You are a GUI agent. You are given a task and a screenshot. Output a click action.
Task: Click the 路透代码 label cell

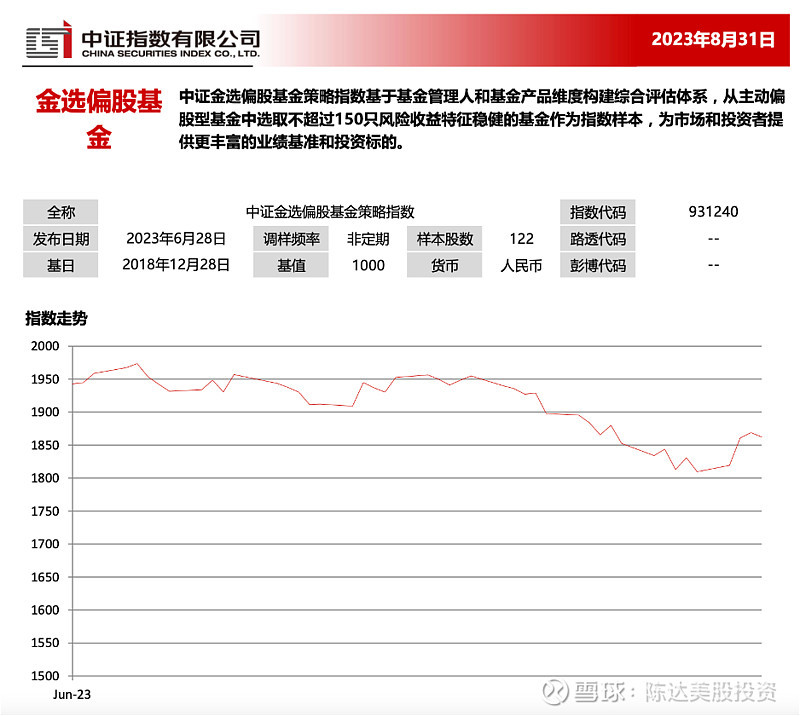[x=597, y=239]
